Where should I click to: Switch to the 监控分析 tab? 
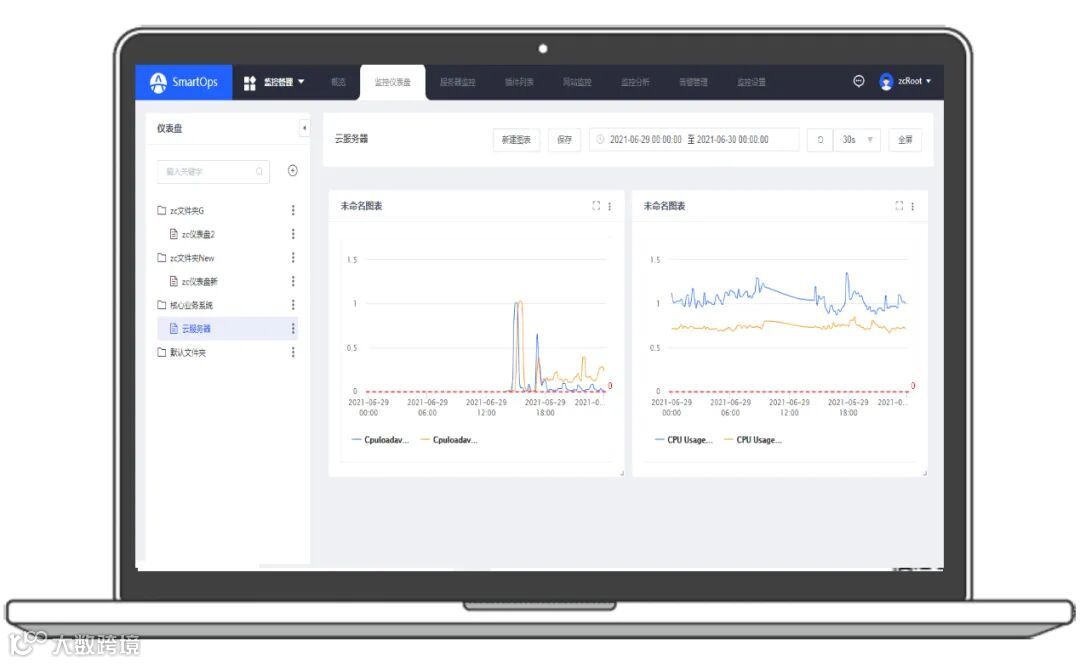pyautogui.click(x=635, y=82)
